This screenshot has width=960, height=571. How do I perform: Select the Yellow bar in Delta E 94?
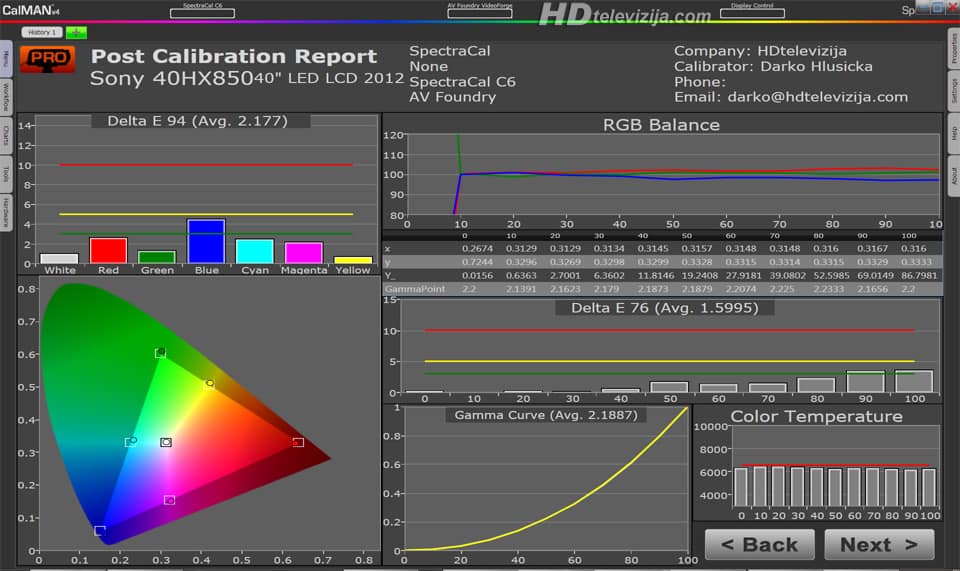coord(353,260)
